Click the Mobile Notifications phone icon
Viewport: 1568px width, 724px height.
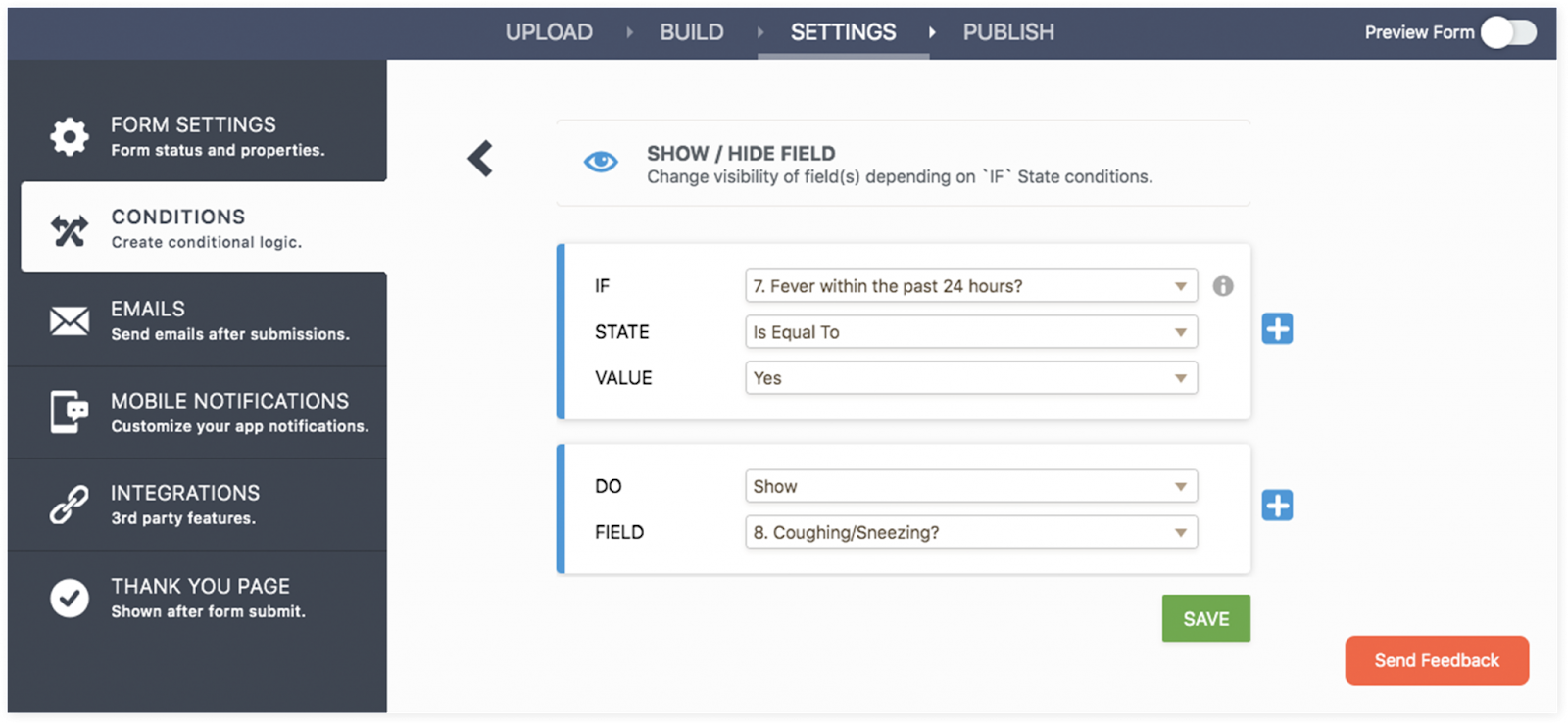(x=70, y=412)
